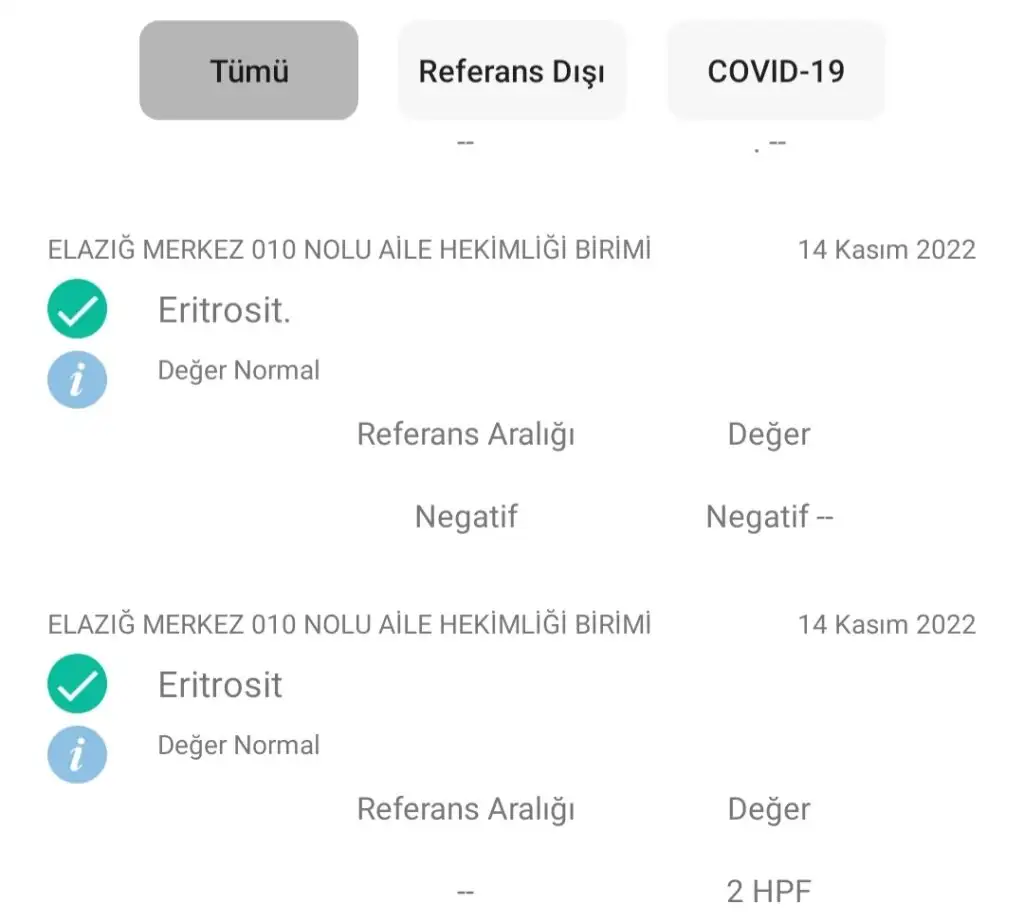The height and width of the screenshot is (923, 1024).
Task: Switch to the Referans Dışı tab
Action: click(511, 71)
